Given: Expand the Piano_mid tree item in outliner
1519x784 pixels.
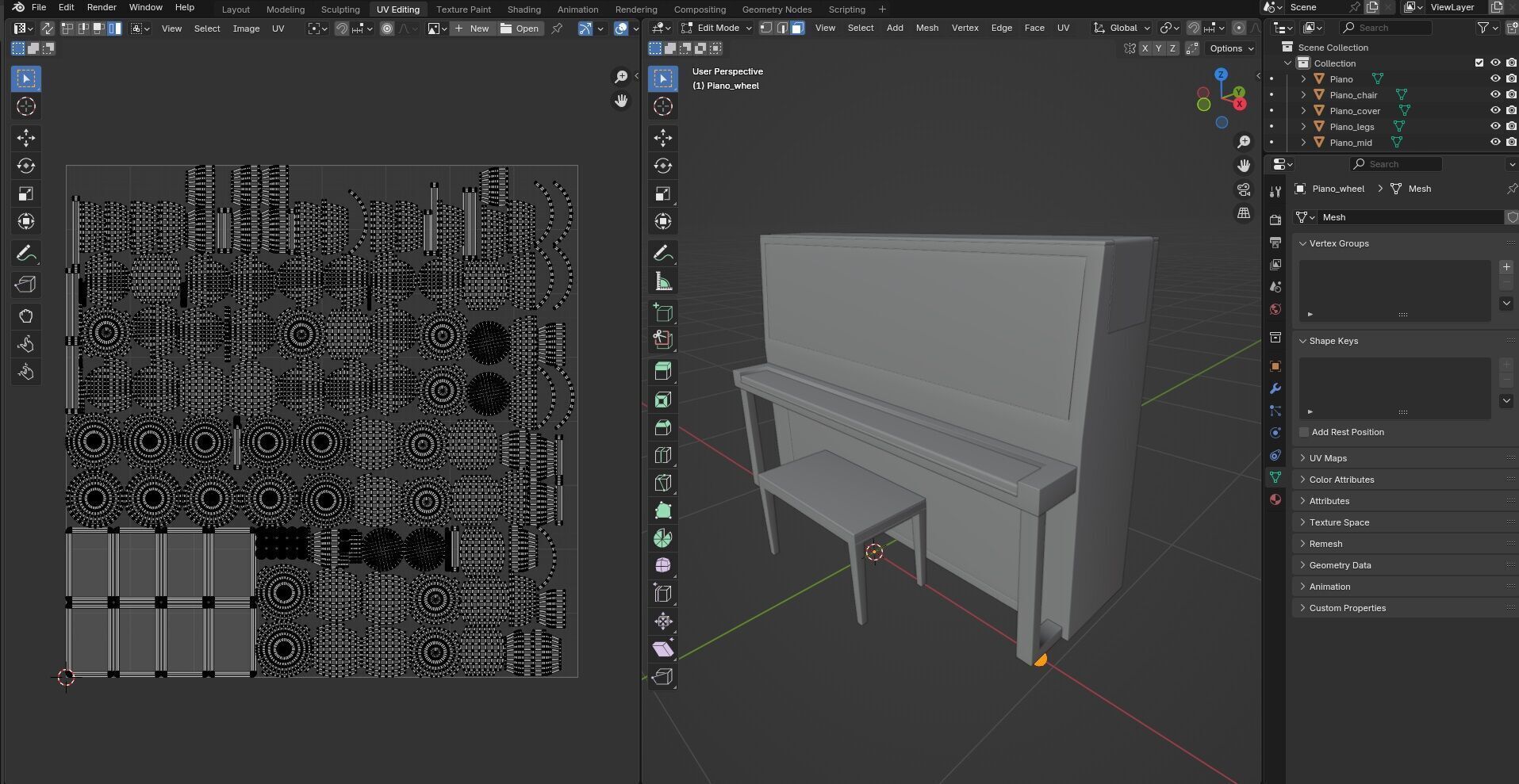Looking at the screenshot, I should 1303,143.
